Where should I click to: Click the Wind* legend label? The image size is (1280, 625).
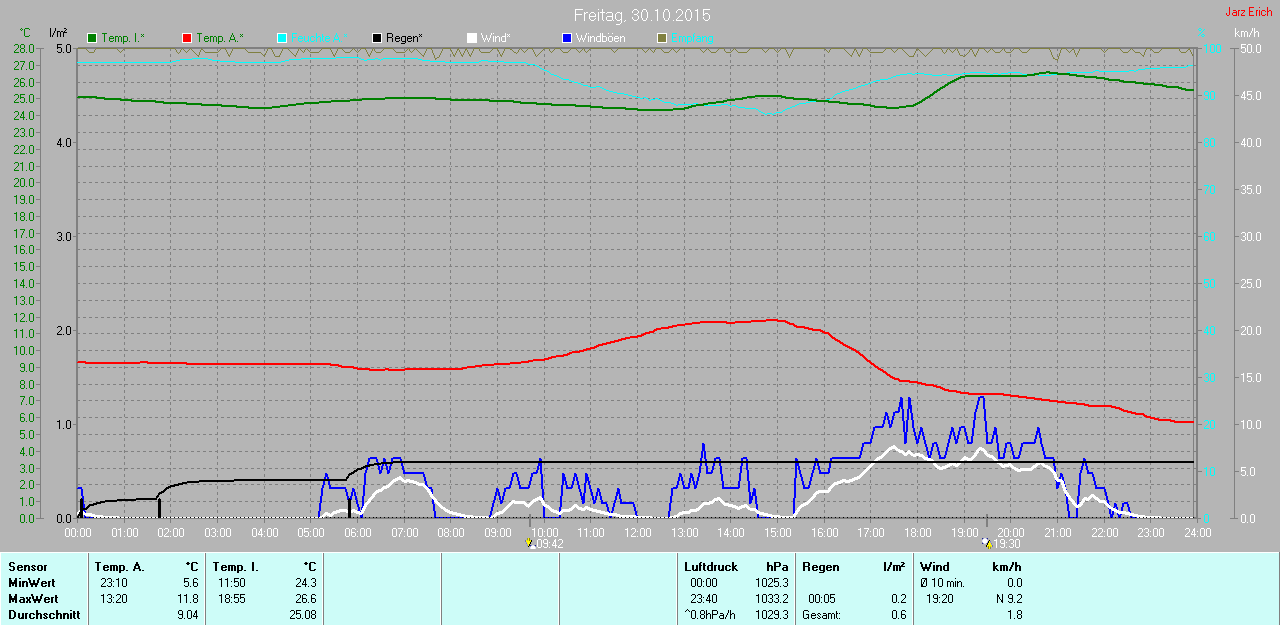[x=495, y=38]
